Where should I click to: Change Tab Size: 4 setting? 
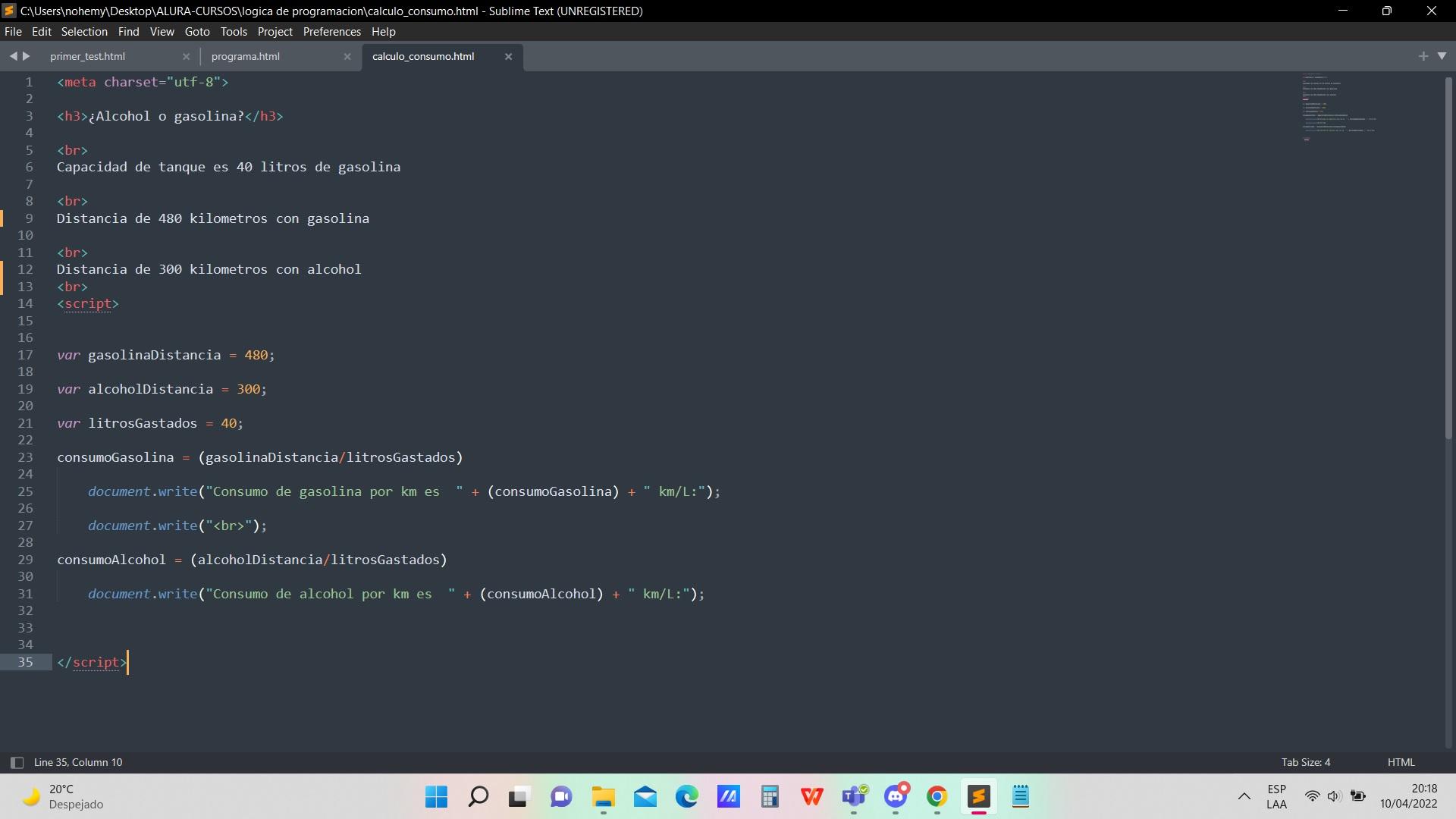pos(1306,763)
